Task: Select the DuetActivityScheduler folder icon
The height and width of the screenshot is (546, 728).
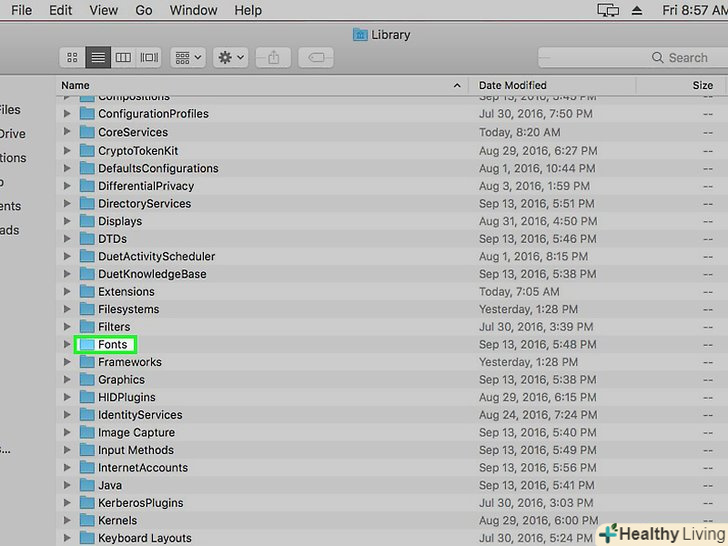Action: coord(87,256)
